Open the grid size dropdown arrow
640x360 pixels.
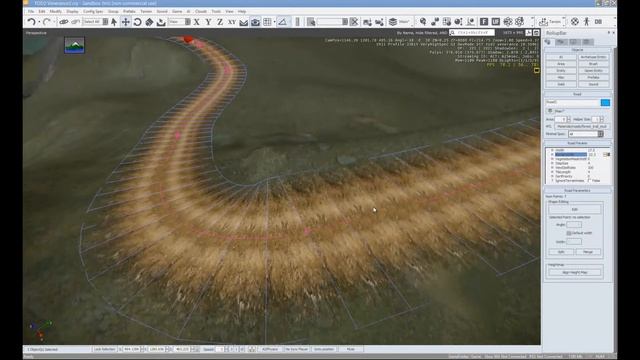click(x=274, y=22)
